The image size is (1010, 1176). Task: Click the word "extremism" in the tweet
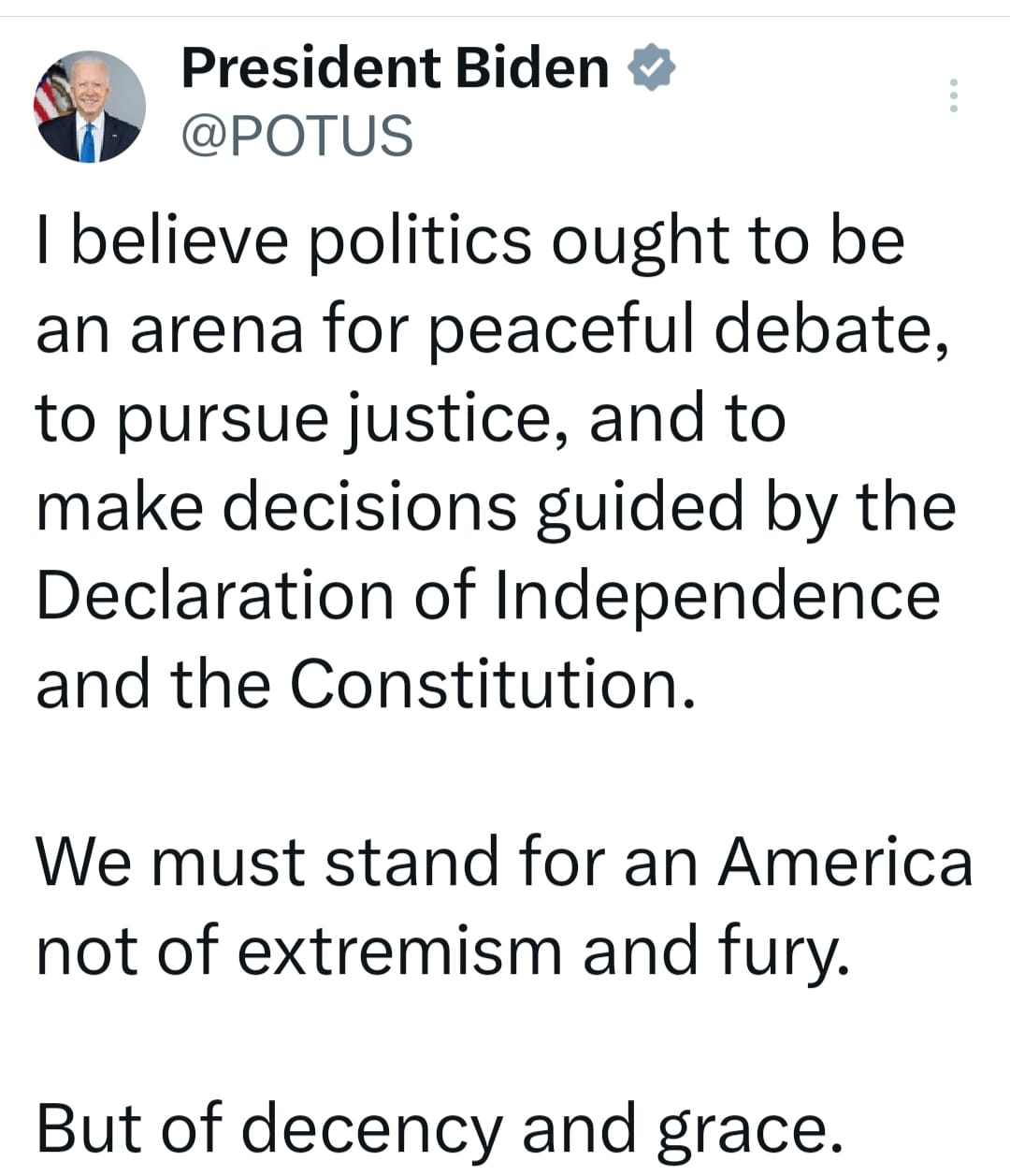tap(400, 951)
